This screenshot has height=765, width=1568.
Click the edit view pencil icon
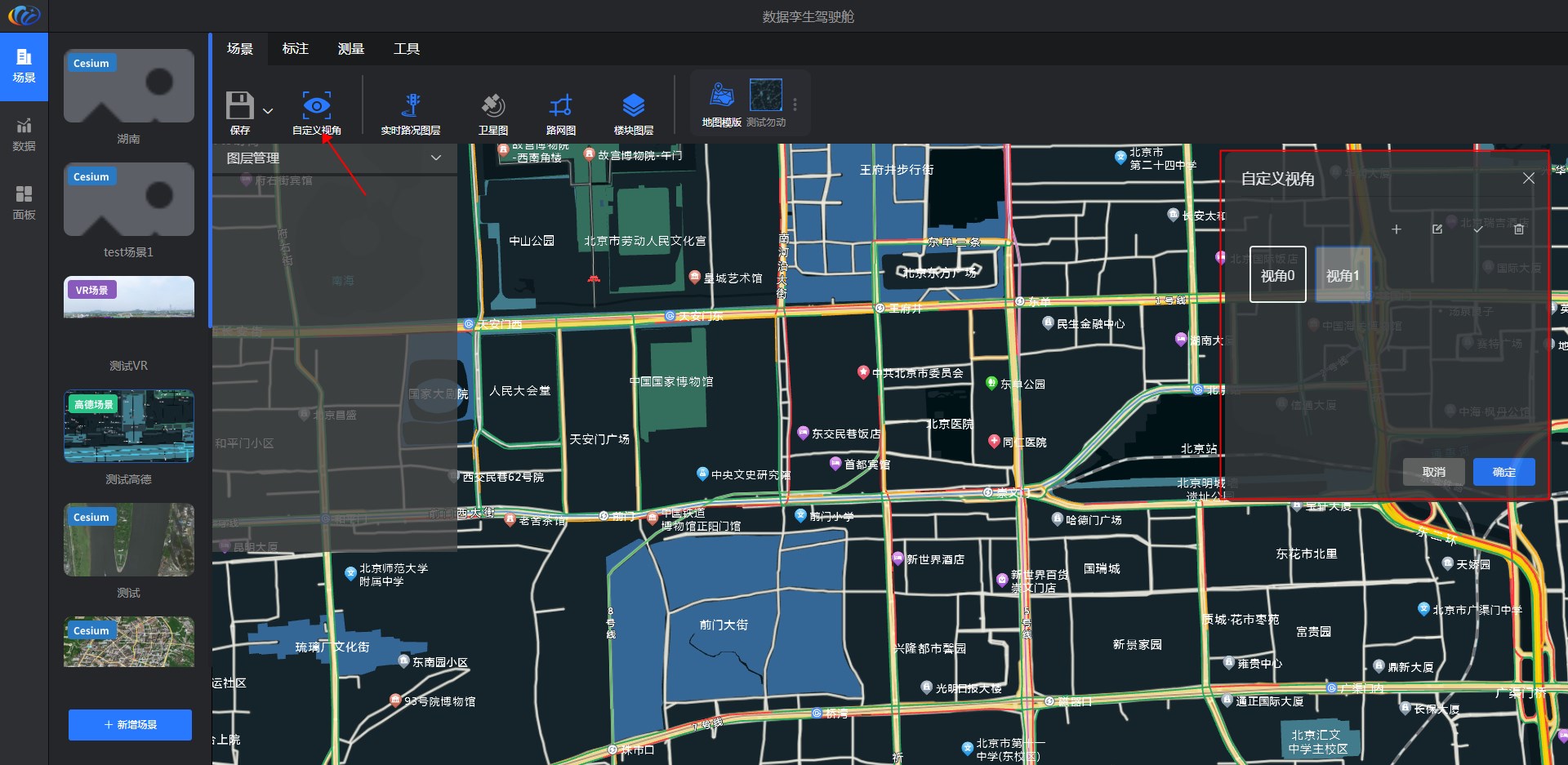click(1437, 229)
